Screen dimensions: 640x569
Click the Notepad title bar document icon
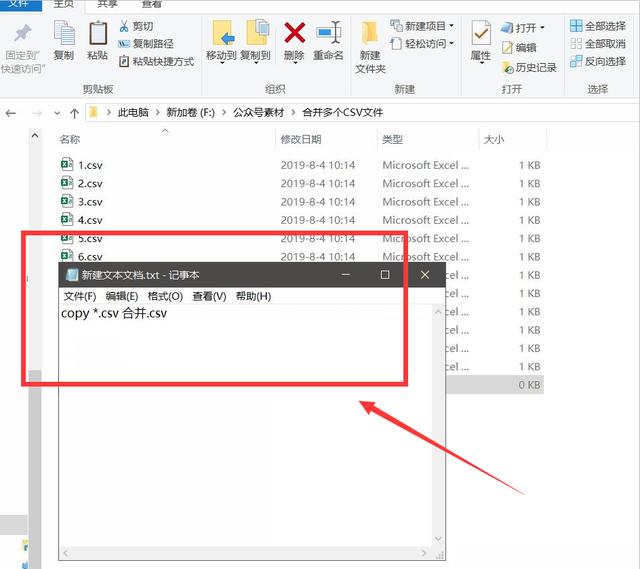(72, 275)
